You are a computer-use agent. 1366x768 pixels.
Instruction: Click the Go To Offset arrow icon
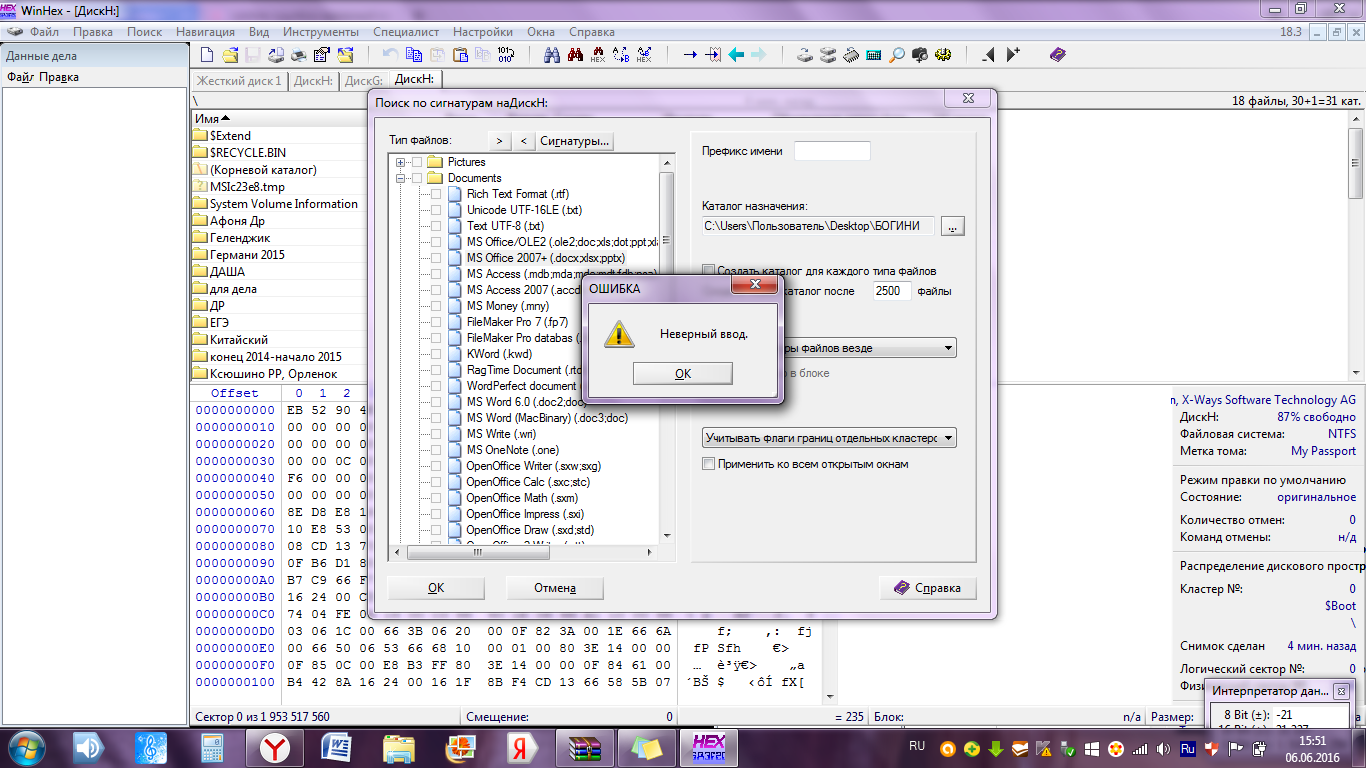click(690, 55)
